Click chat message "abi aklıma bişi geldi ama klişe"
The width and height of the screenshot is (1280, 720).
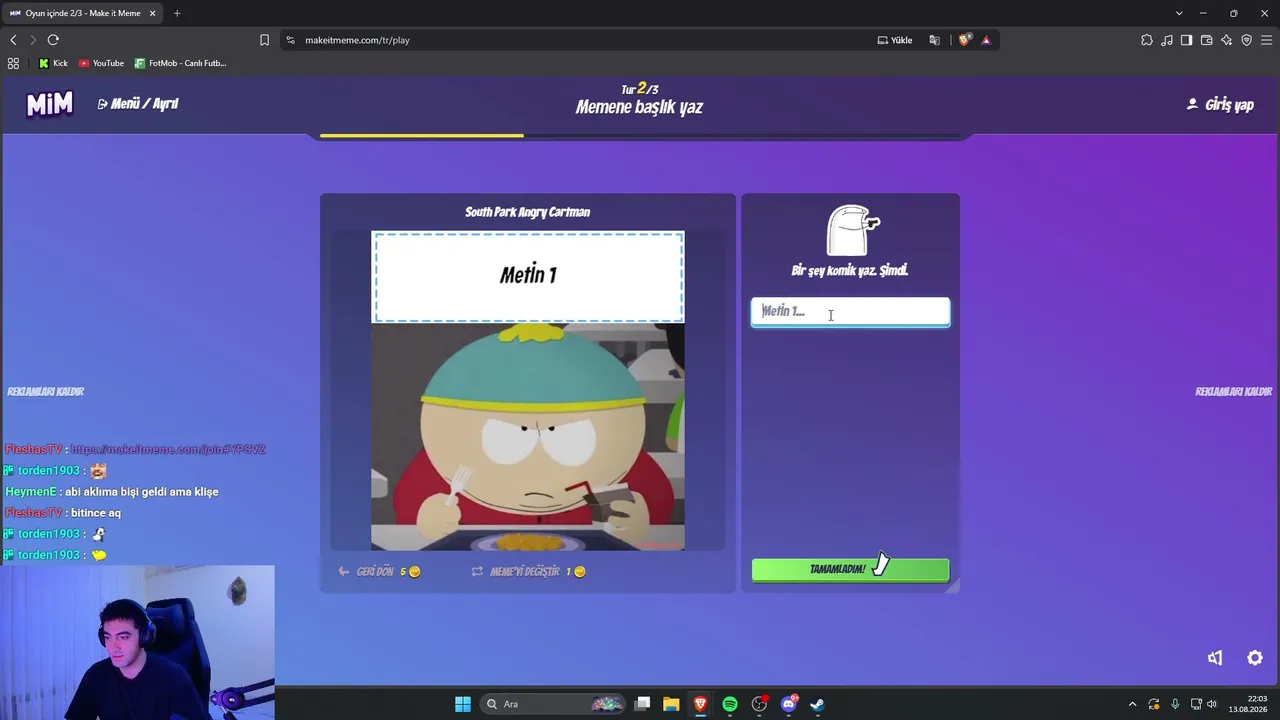(x=141, y=492)
